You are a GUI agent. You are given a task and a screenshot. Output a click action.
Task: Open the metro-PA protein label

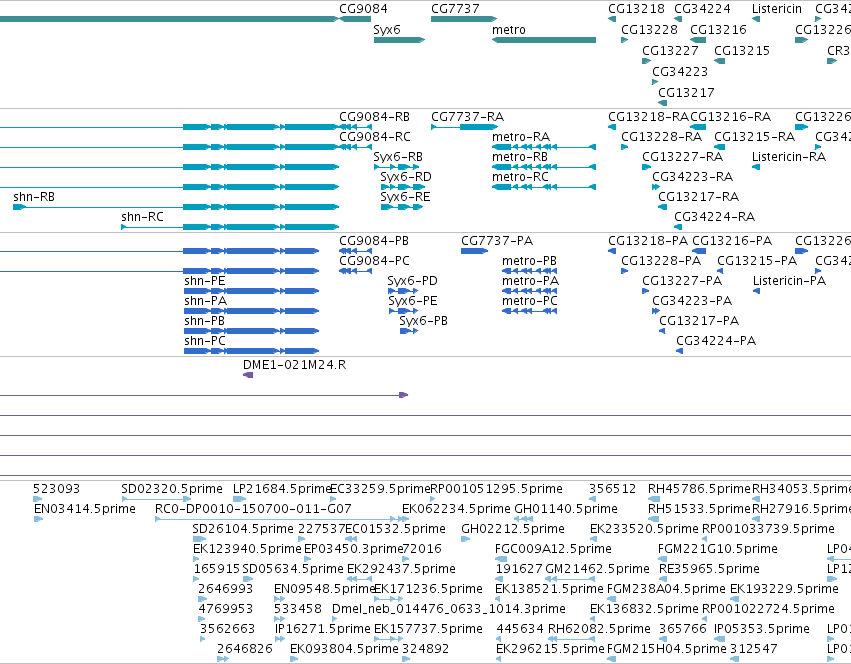(x=530, y=281)
